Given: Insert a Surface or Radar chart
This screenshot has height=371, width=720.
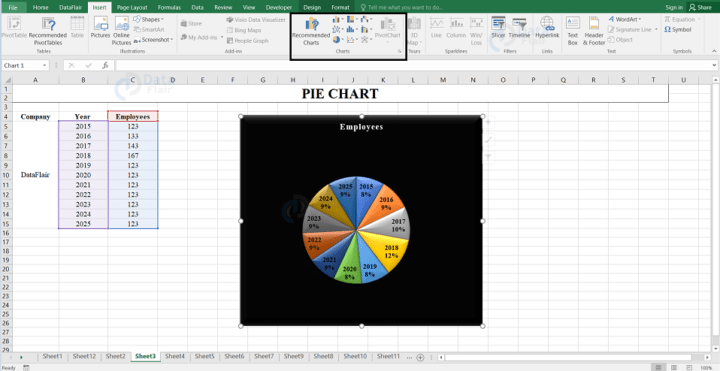Looking at the screenshot, I should pyautogui.click(x=366, y=39).
